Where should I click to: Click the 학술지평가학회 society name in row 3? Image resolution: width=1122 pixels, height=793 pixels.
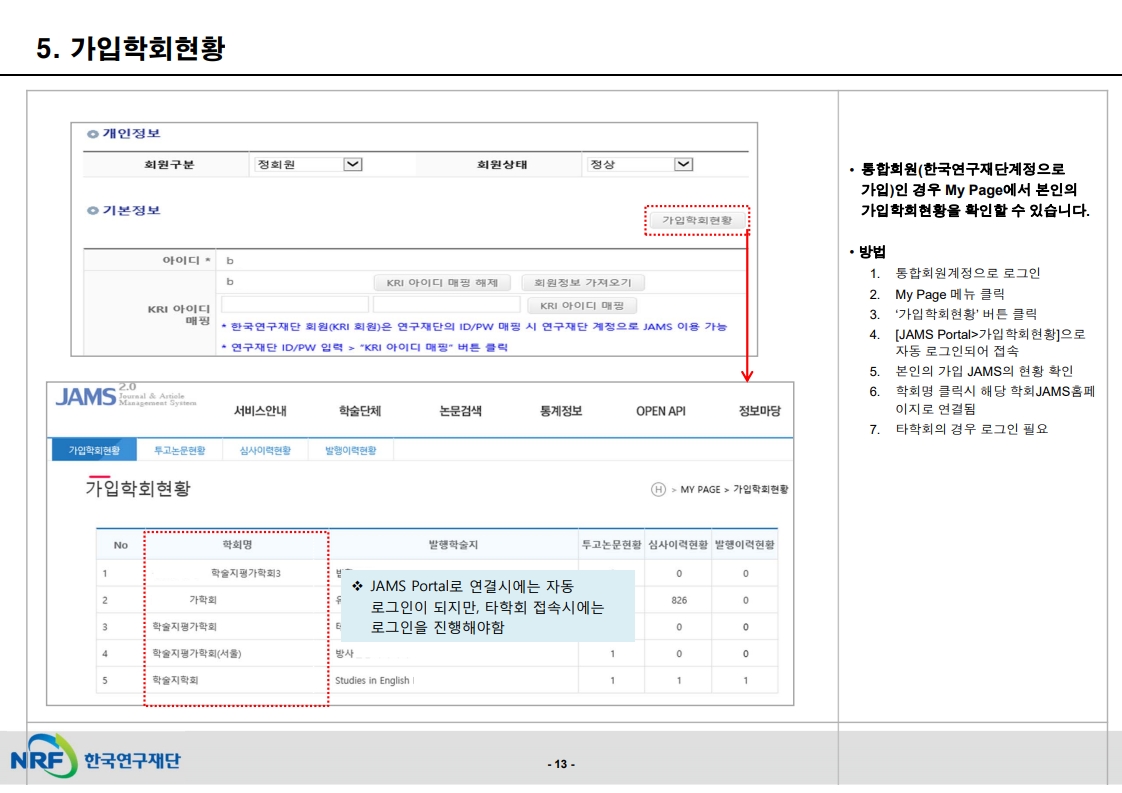click(184, 627)
